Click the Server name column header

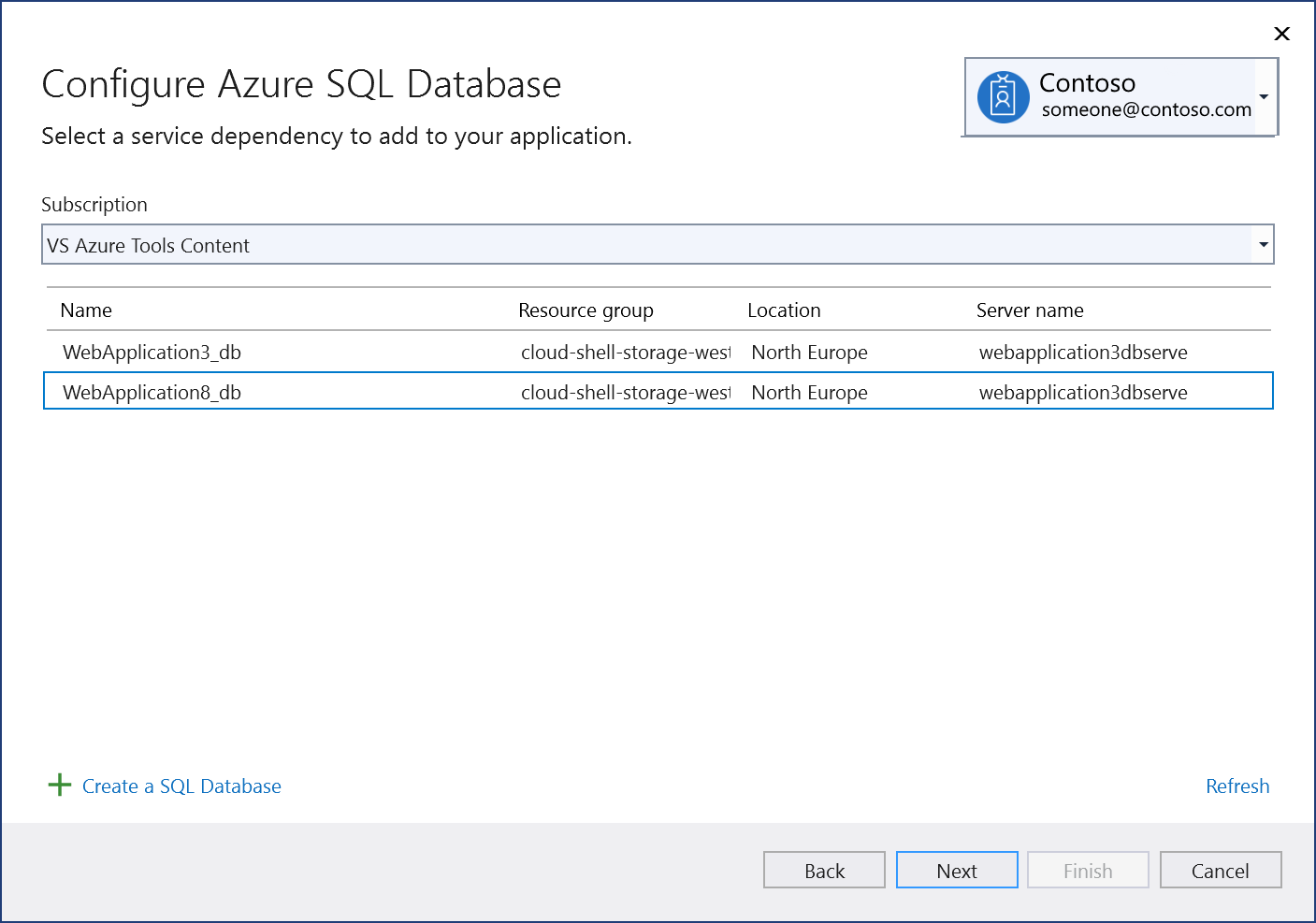tap(1030, 310)
